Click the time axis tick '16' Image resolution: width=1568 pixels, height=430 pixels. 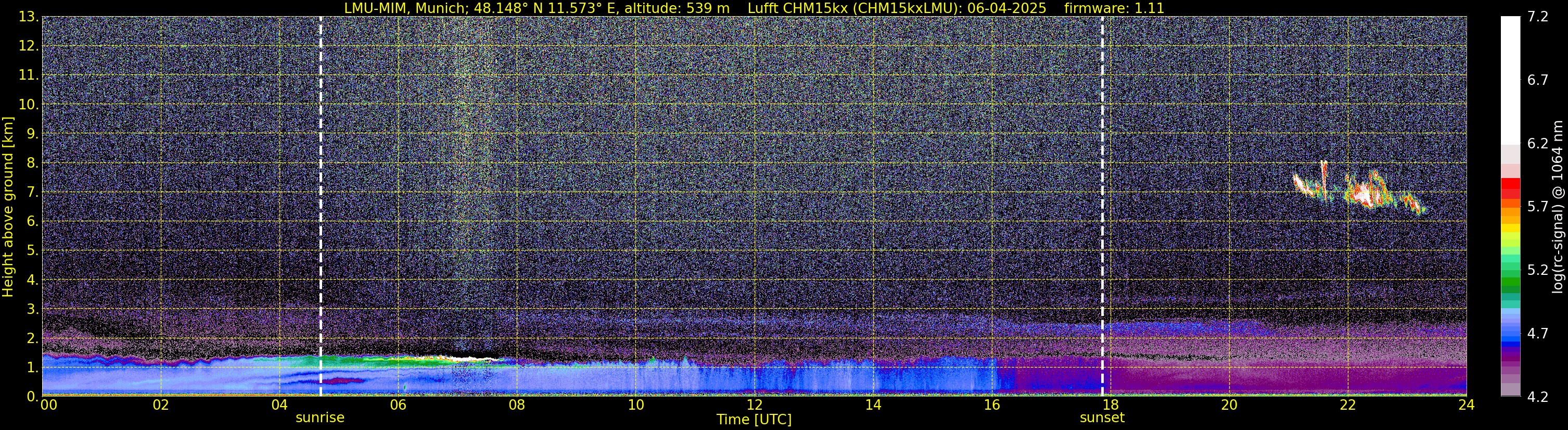(x=991, y=405)
